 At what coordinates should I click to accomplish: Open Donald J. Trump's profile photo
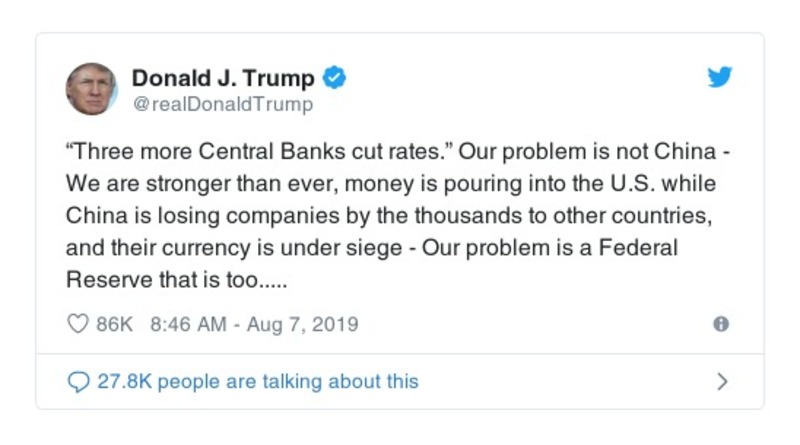(92, 89)
